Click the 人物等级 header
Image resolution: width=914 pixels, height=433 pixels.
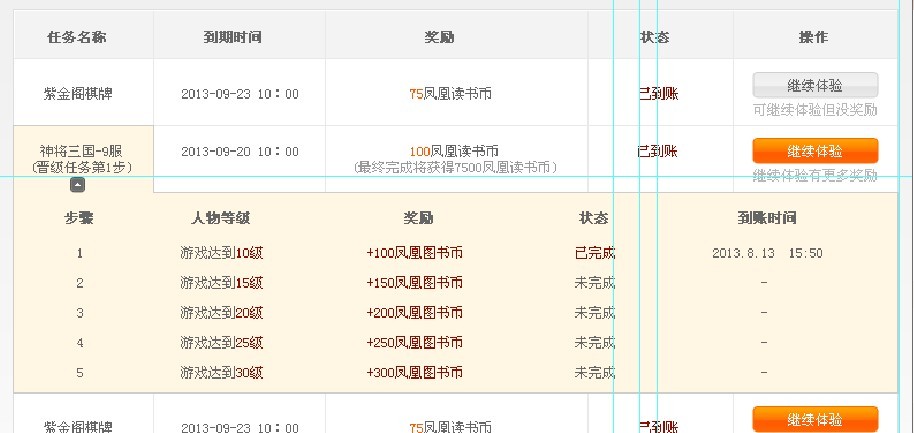point(220,218)
